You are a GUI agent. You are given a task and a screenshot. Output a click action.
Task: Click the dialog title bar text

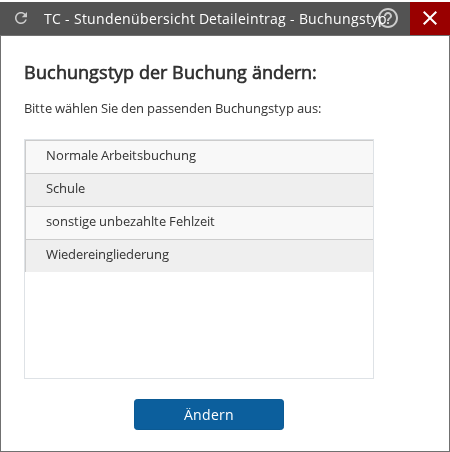217,19
